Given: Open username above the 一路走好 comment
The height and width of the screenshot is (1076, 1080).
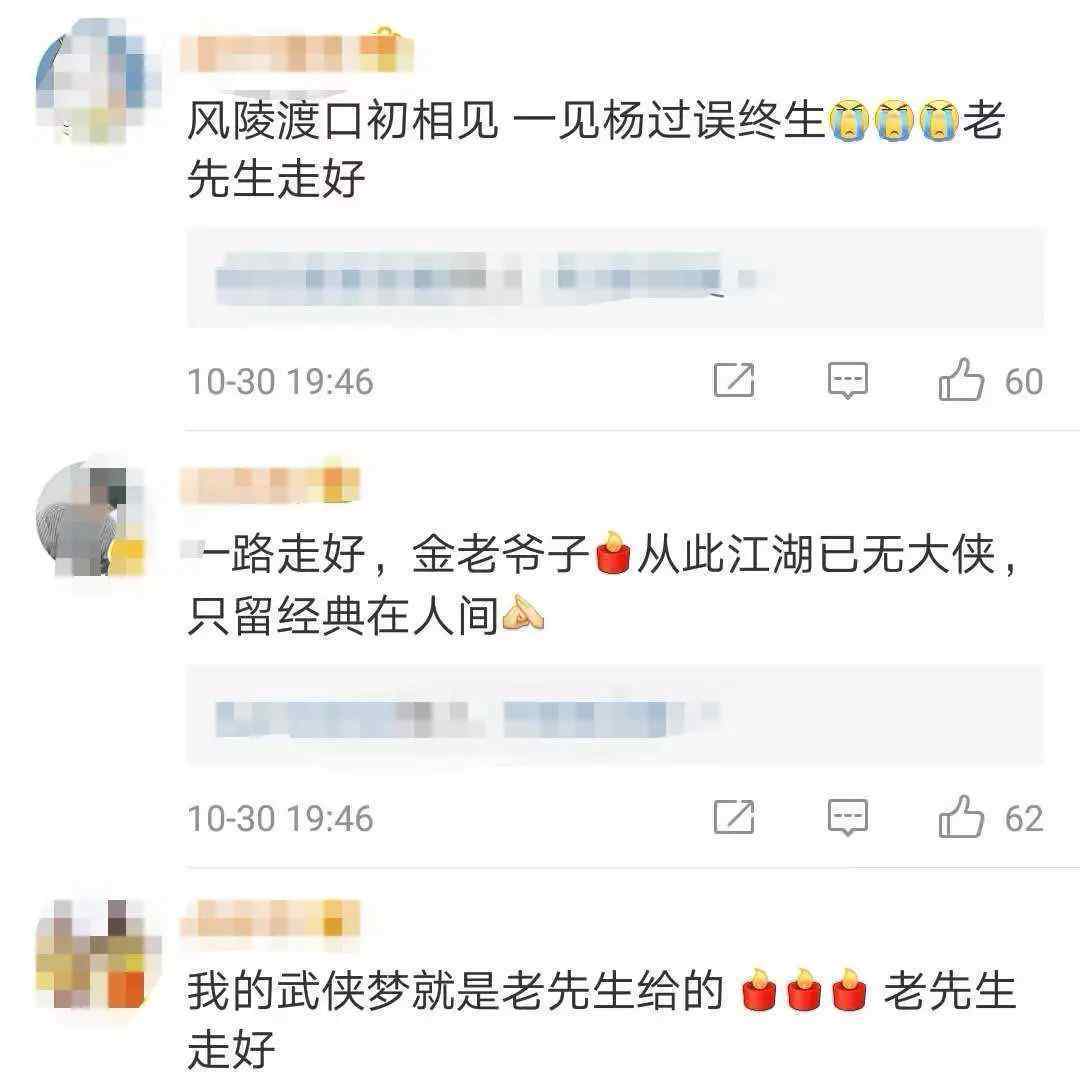Looking at the screenshot, I should coord(270,484).
